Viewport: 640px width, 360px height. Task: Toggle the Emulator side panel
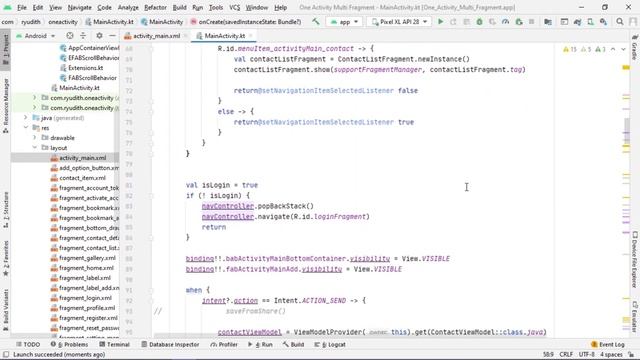click(x=635, y=316)
